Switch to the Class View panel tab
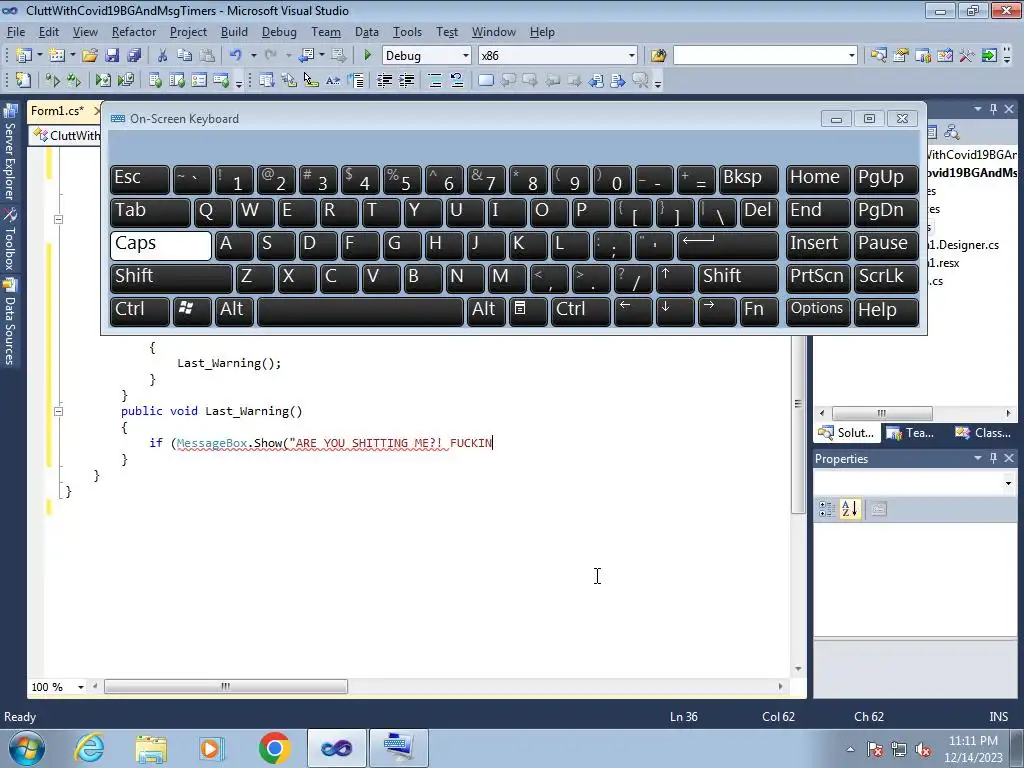1024x768 pixels. pyautogui.click(x=984, y=433)
